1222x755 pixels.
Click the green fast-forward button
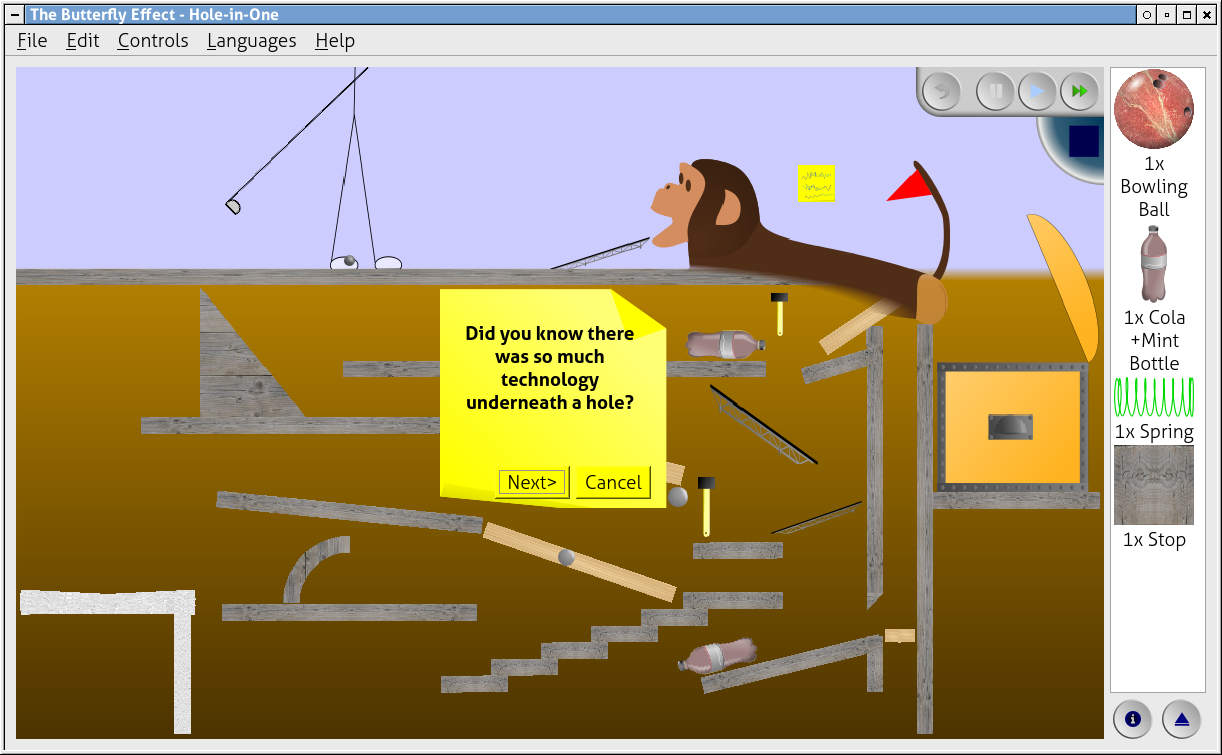click(1079, 92)
